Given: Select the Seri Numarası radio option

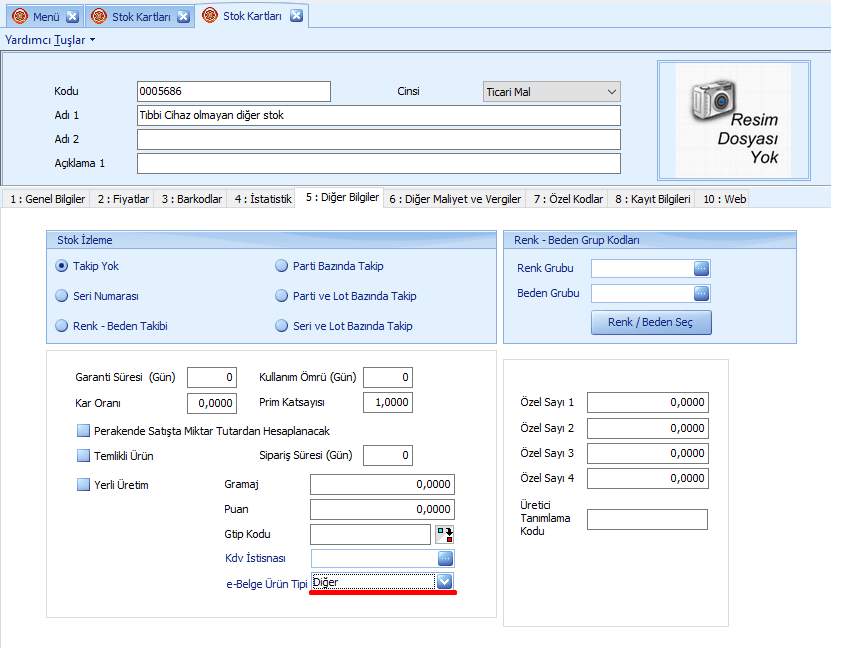Looking at the screenshot, I should pyautogui.click(x=62, y=296).
